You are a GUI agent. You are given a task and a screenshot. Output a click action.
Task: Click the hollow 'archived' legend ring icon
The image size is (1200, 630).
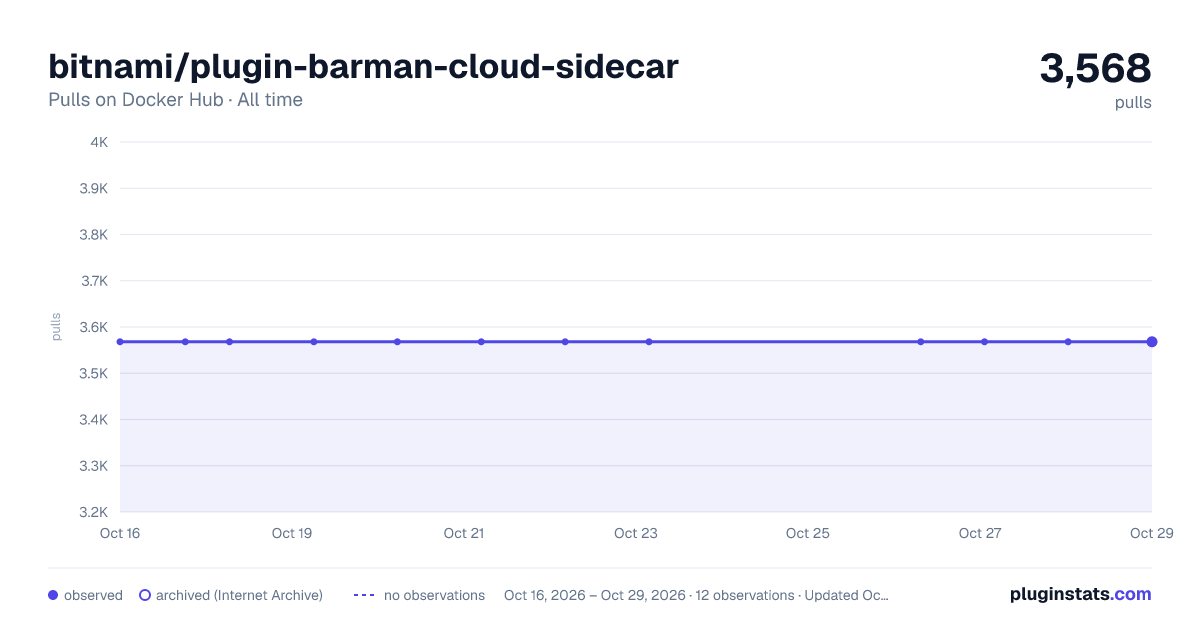point(145,595)
